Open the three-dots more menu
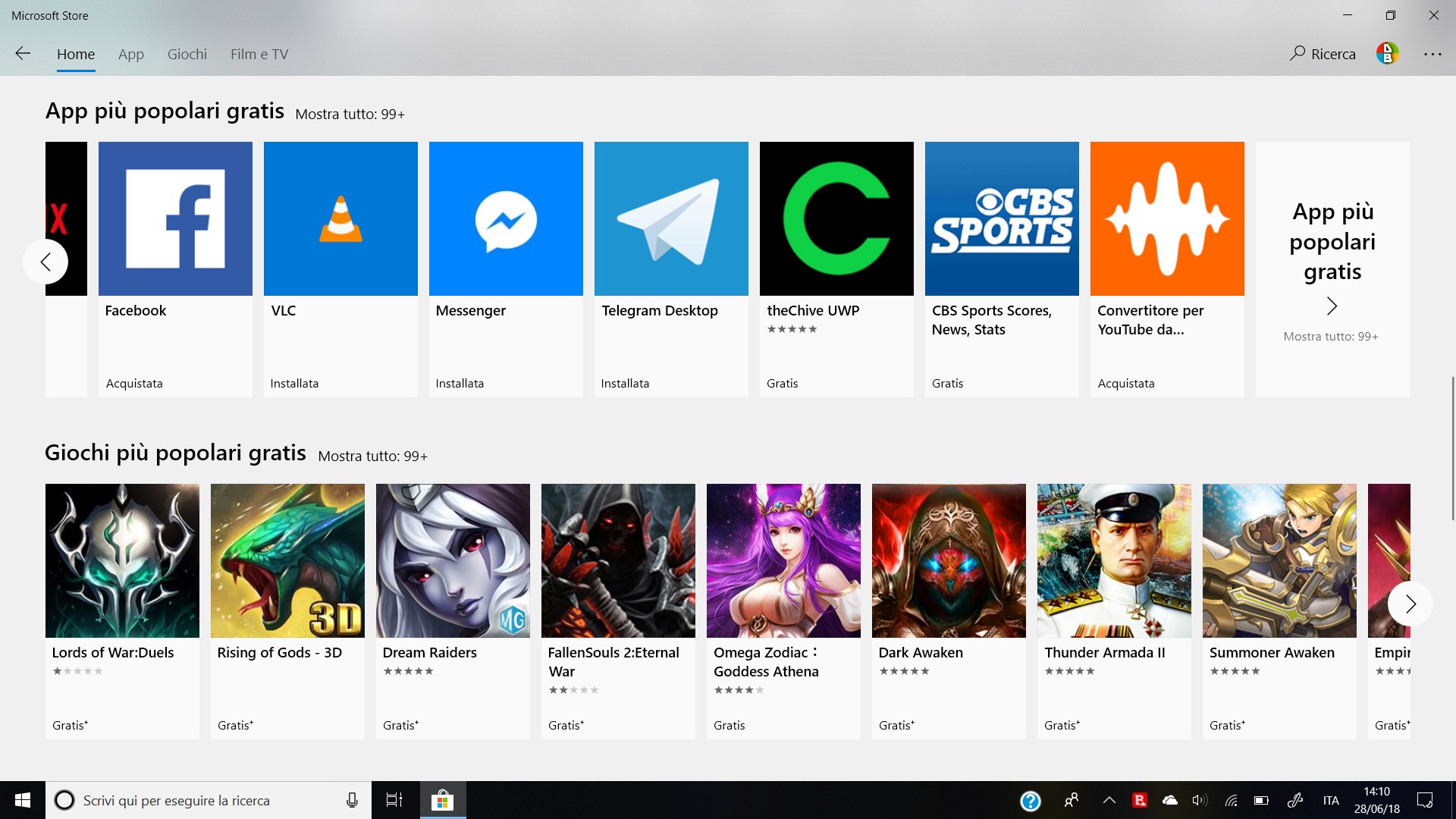Screen dimensions: 1456x819 [x=1432, y=54]
